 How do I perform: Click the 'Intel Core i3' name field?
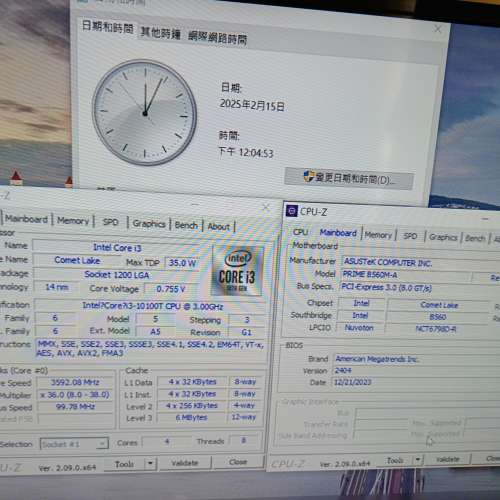[x=117, y=248]
